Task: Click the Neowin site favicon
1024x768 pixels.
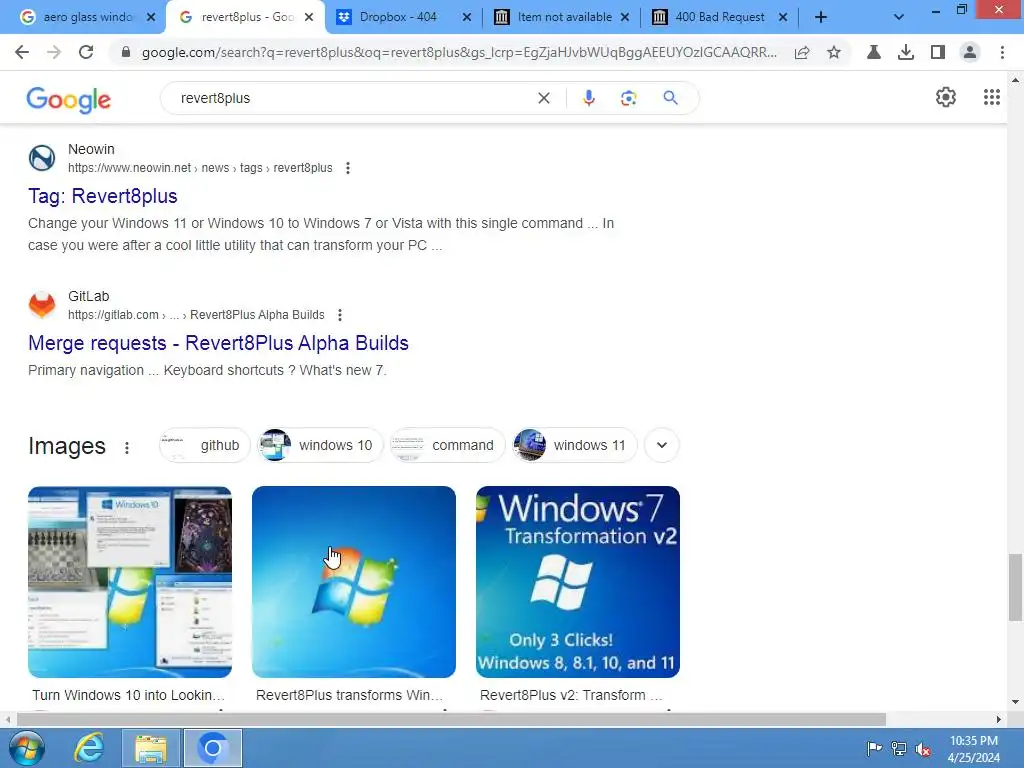Action: pyautogui.click(x=42, y=158)
